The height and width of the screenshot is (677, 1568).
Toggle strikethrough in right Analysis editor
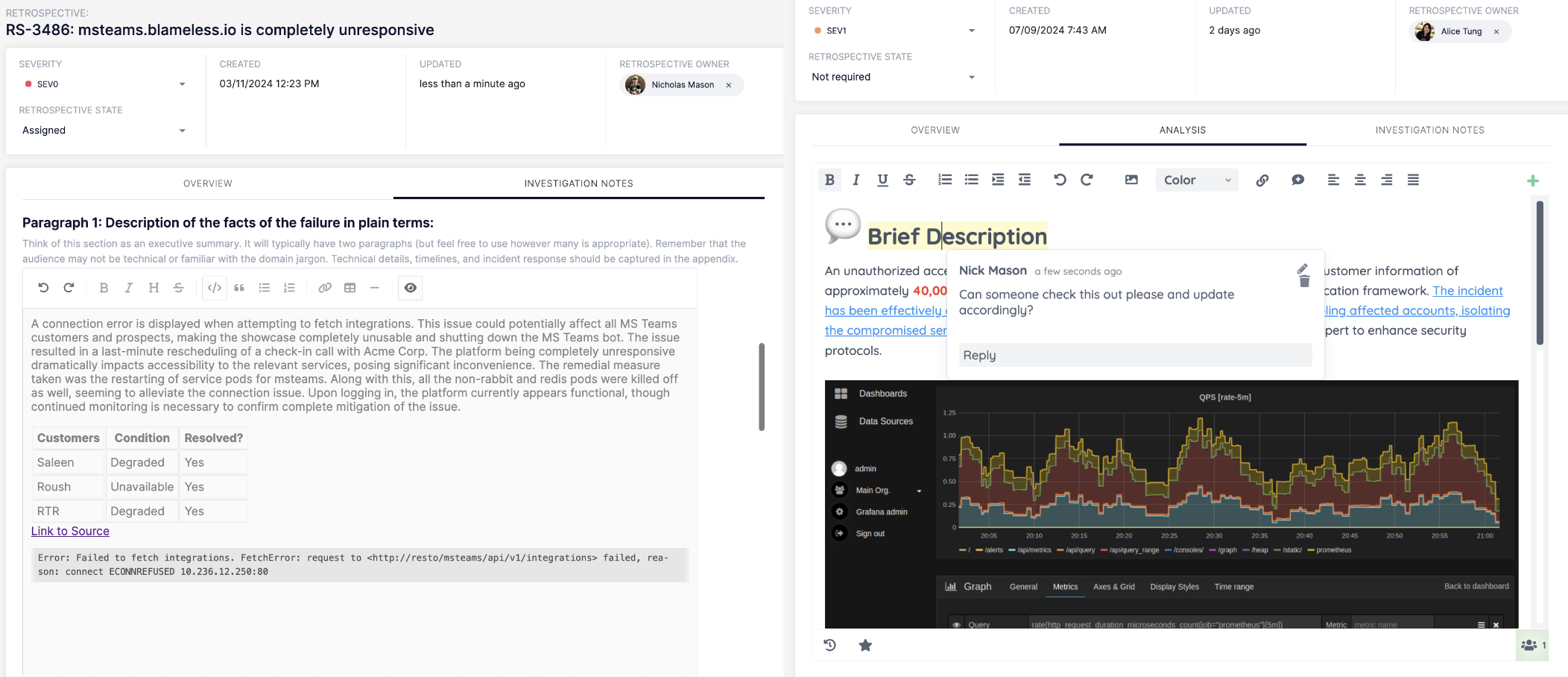click(x=909, y=180)
